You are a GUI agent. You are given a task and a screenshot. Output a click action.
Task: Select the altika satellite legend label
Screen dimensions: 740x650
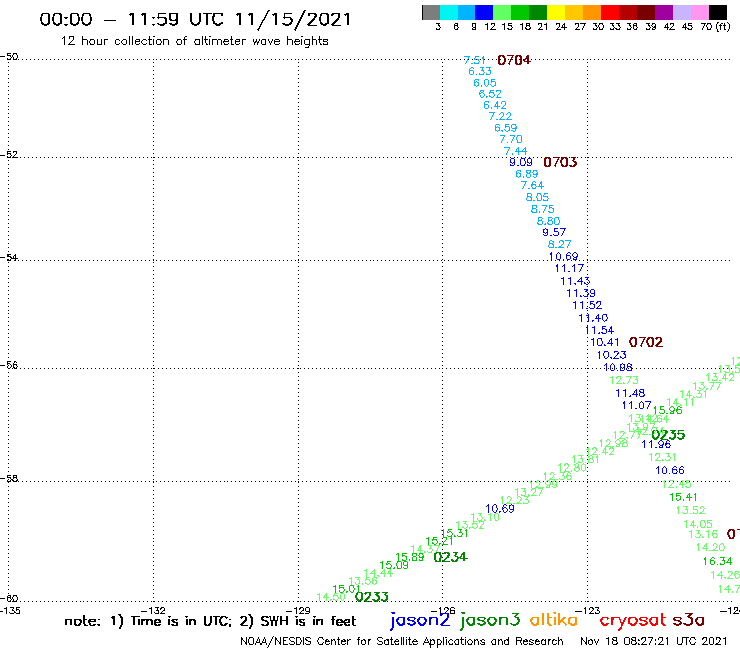(x=554, y=620)
